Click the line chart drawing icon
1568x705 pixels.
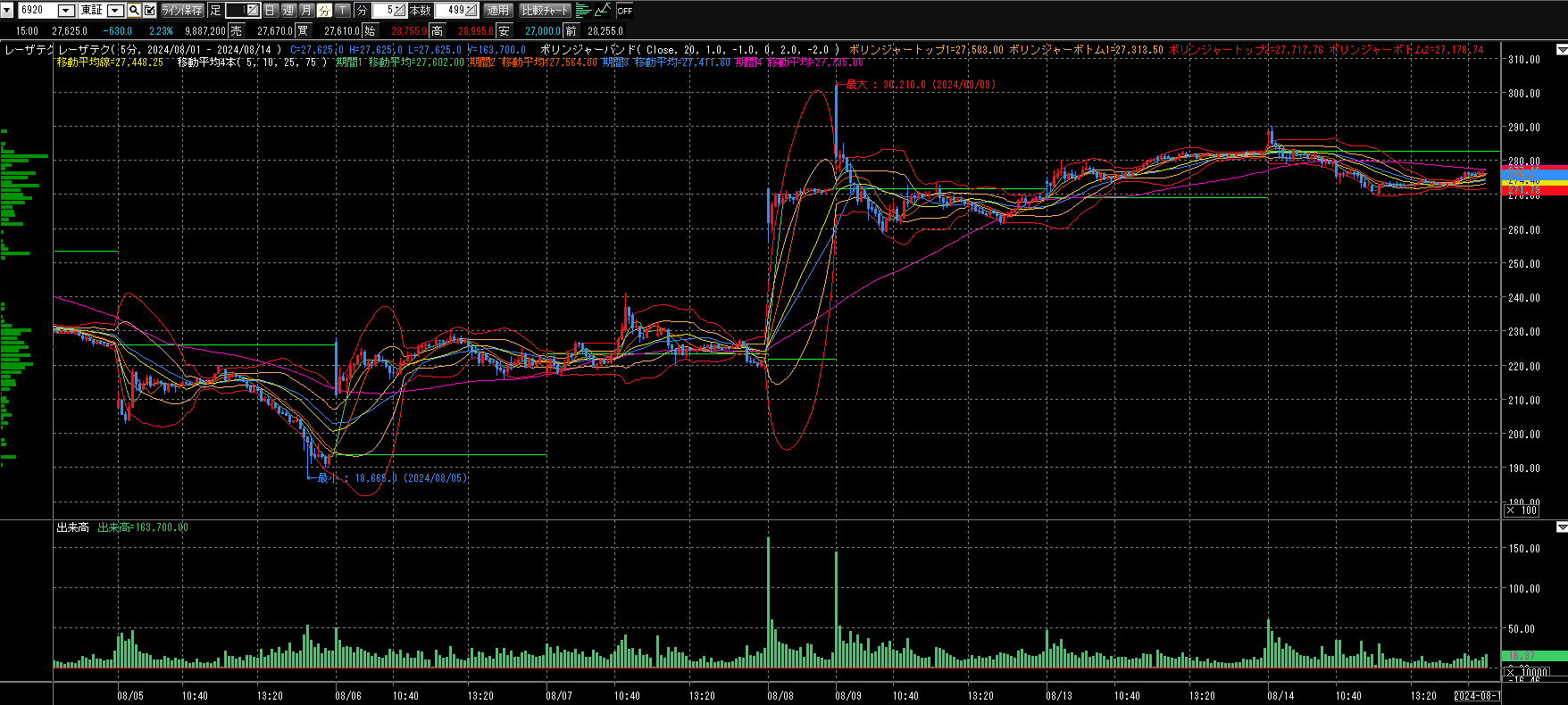603,11
